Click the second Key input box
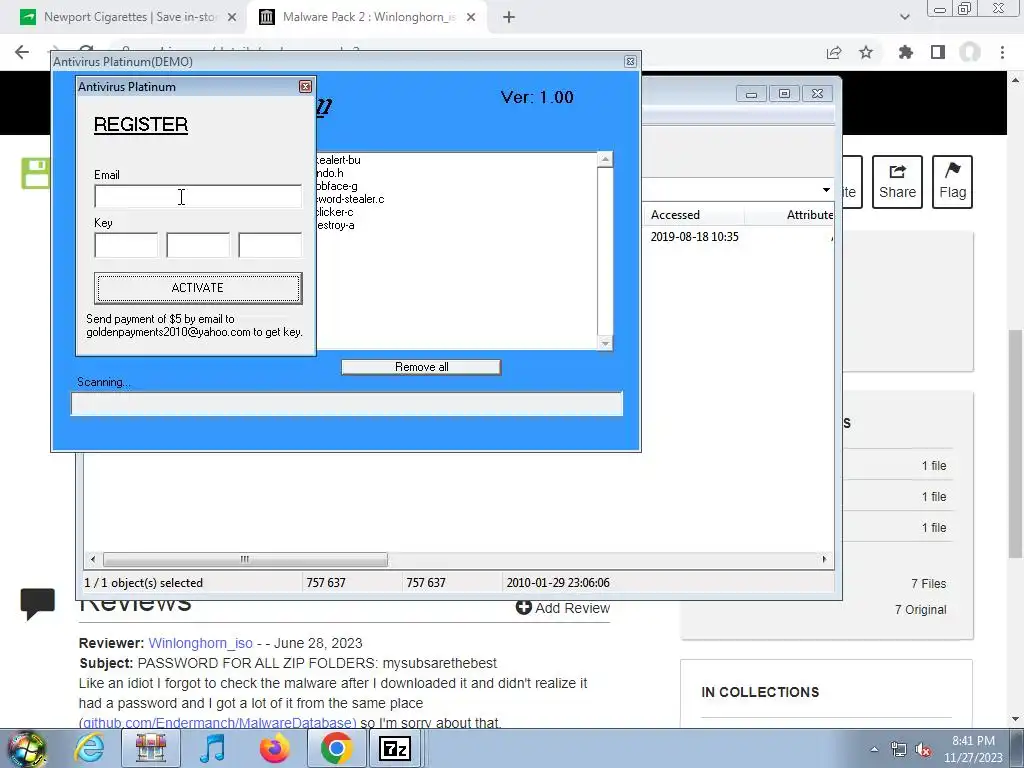Screen dimensions: 1024x768 tap(198, 245)
